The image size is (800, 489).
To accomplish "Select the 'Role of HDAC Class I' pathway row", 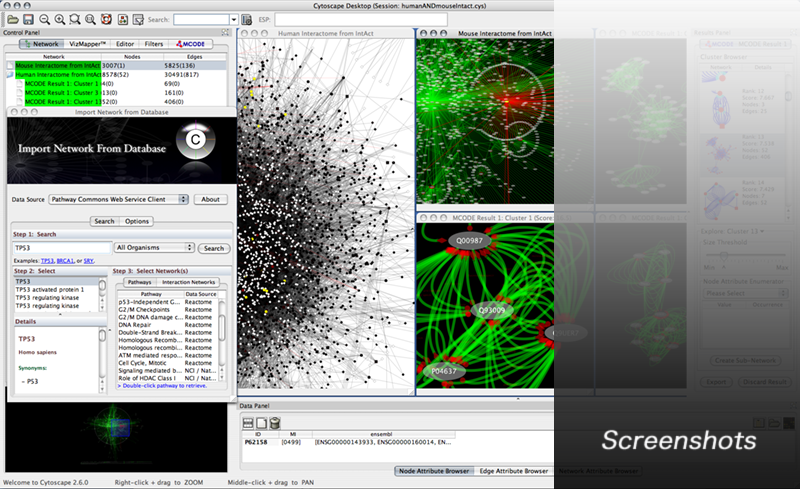I will click(x=168, y=378).
